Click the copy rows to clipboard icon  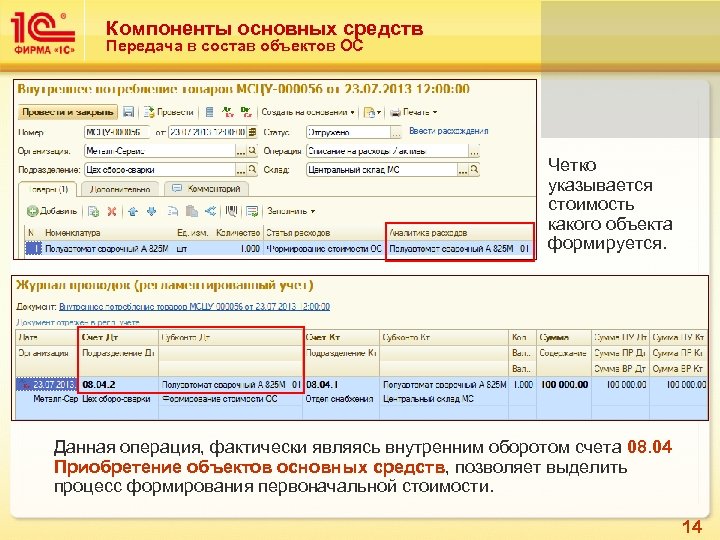(x=173, y=211)
